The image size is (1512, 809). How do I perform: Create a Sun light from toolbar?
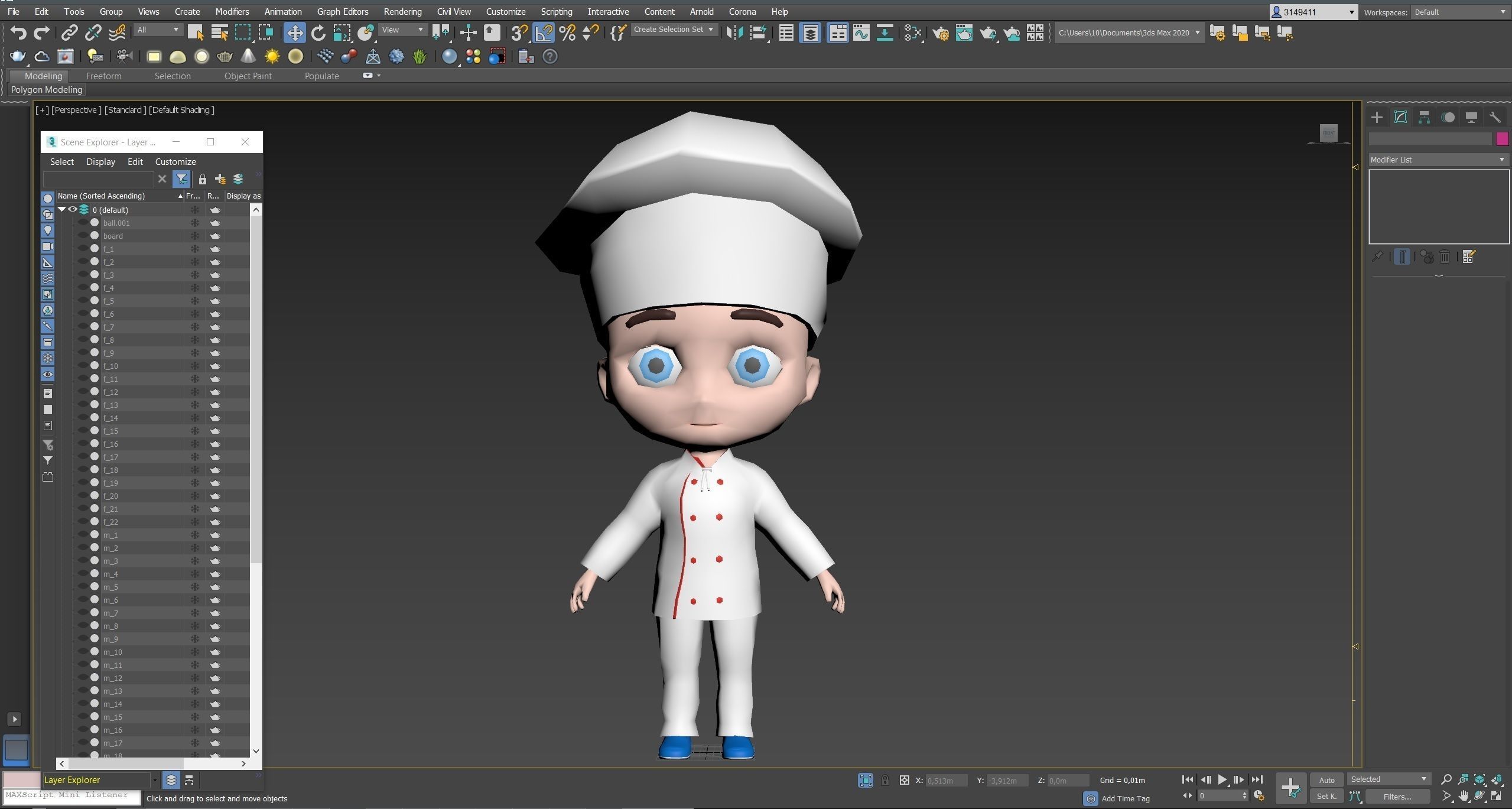[272, 56]
